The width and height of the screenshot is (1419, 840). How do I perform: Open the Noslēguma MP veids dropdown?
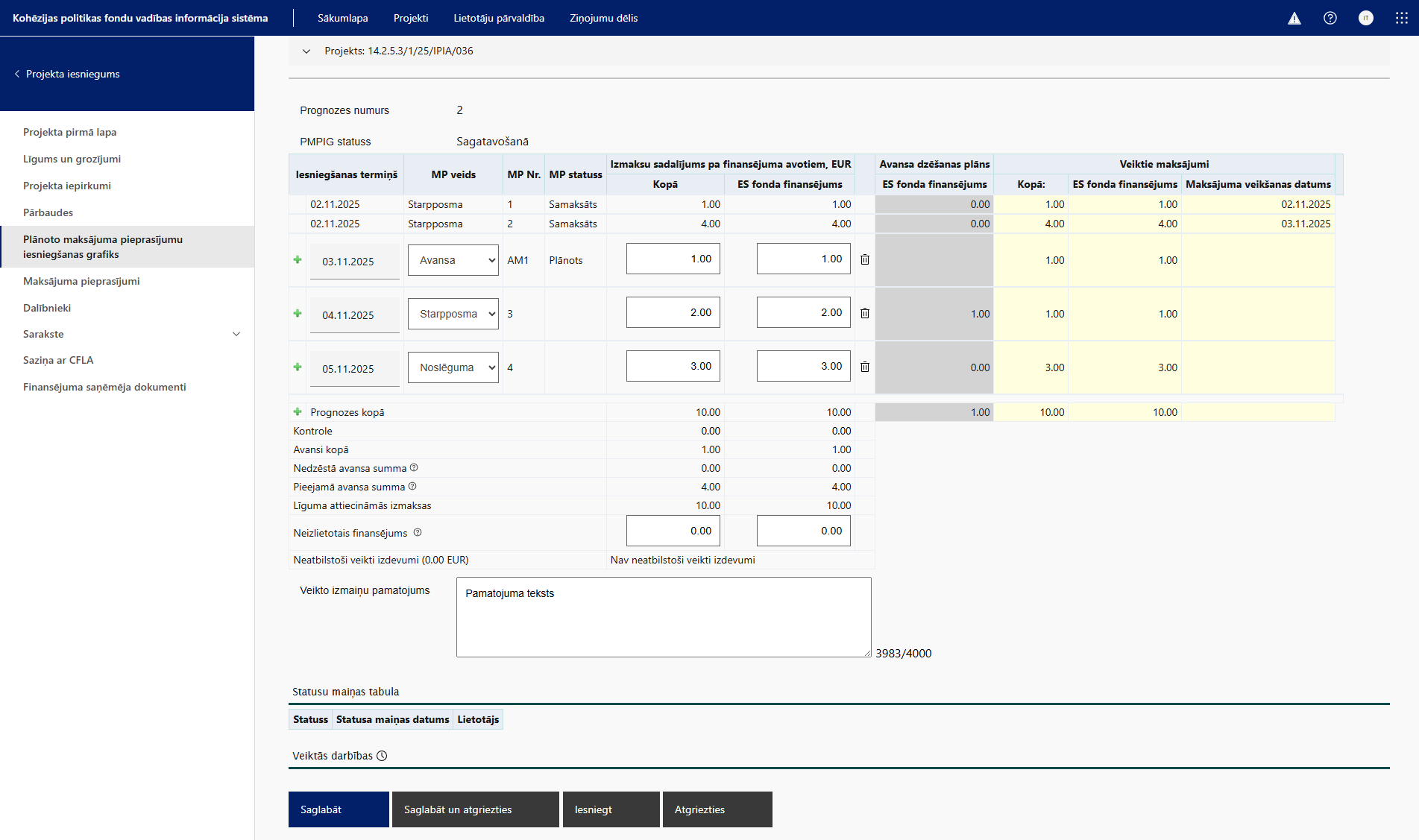pyautogui.click(x=453, y=367)
